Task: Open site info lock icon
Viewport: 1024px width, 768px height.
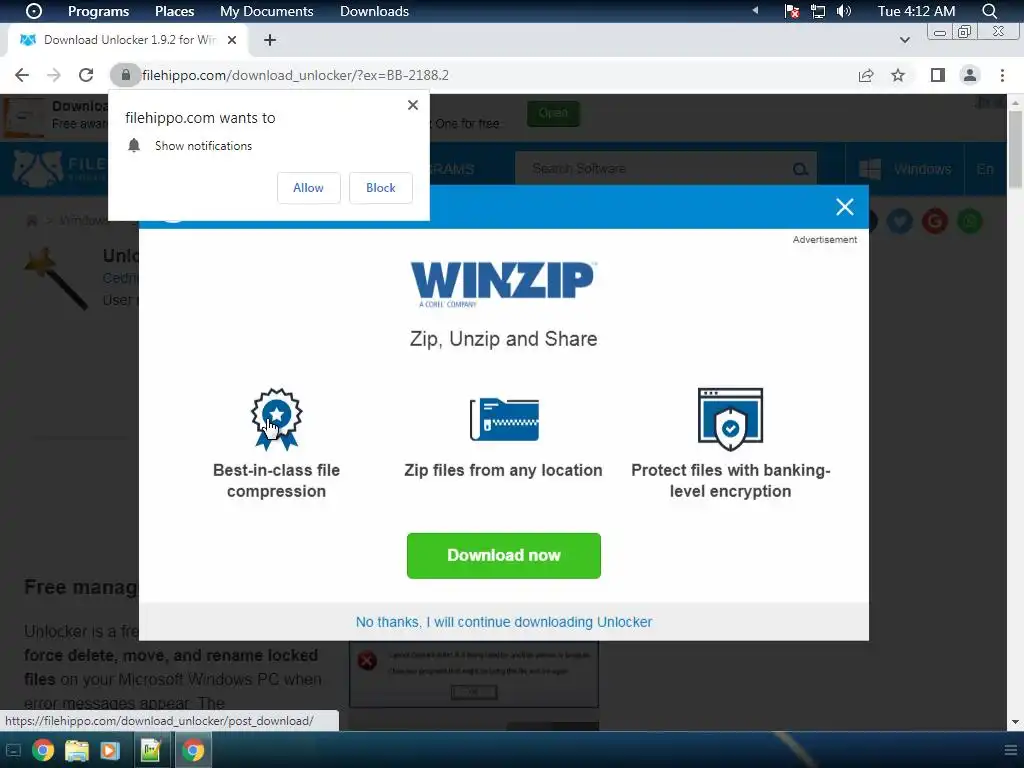Action: (125, 75)
